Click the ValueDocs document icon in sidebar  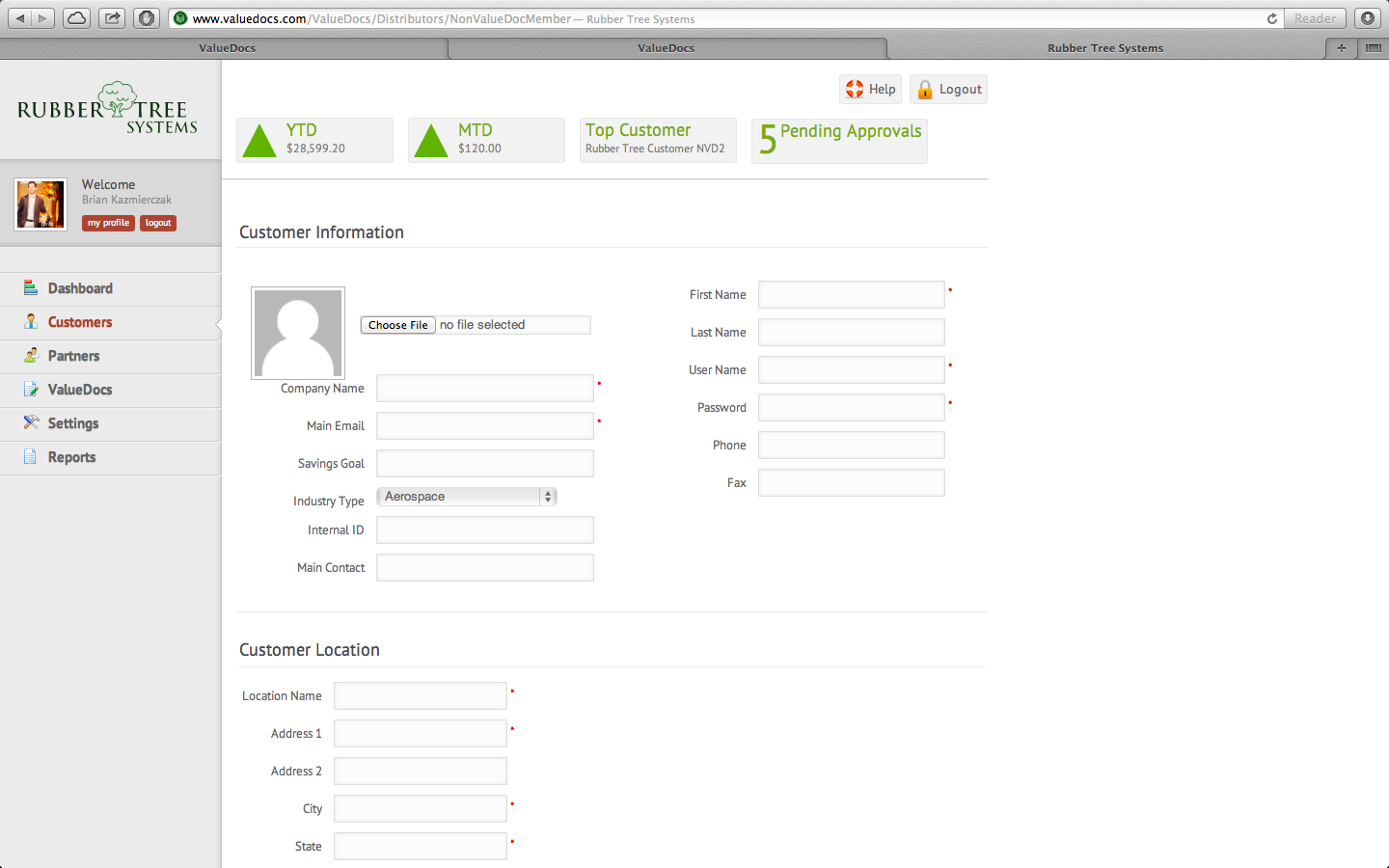click(x=31, y=390)
